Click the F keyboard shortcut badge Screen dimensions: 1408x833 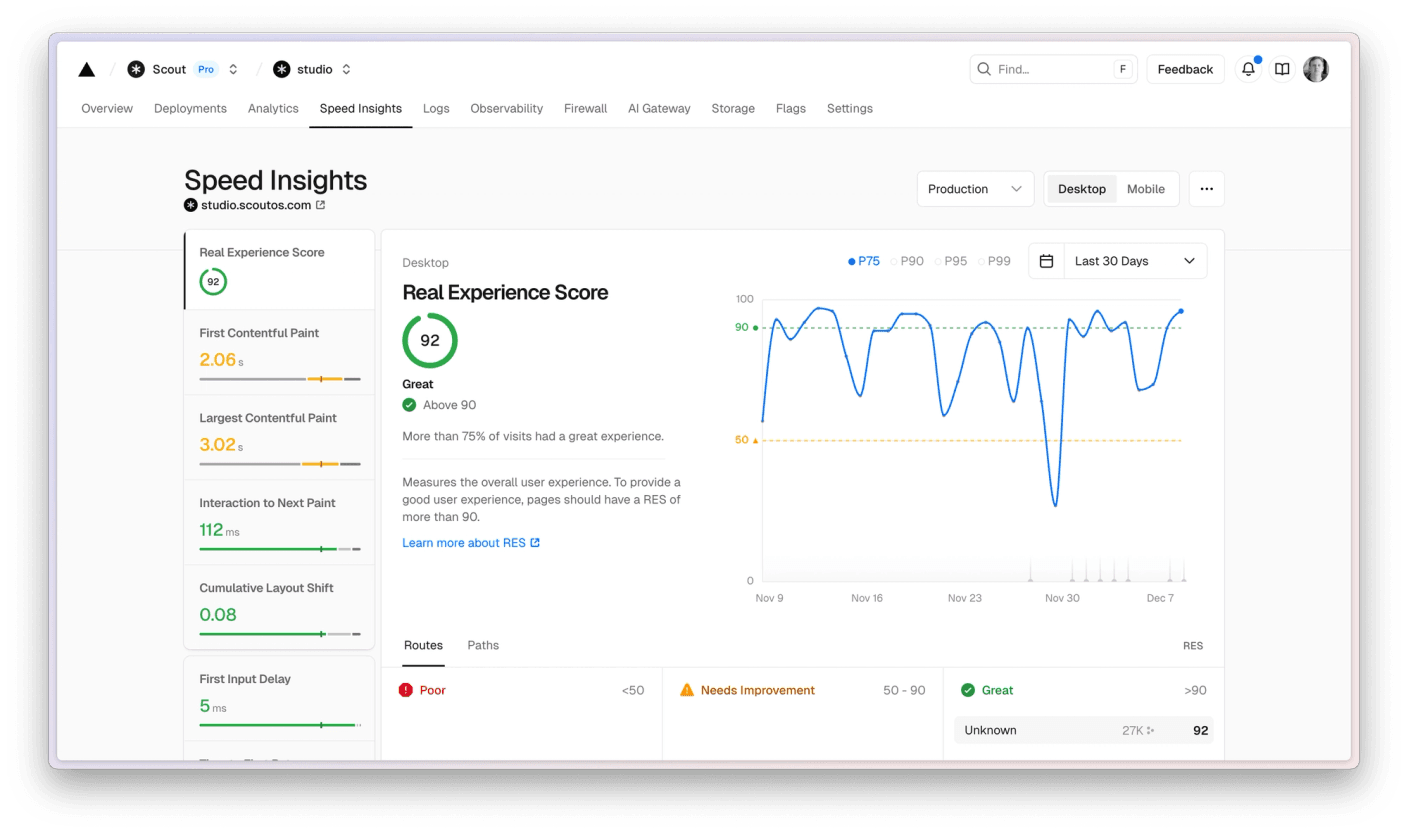1123,69
